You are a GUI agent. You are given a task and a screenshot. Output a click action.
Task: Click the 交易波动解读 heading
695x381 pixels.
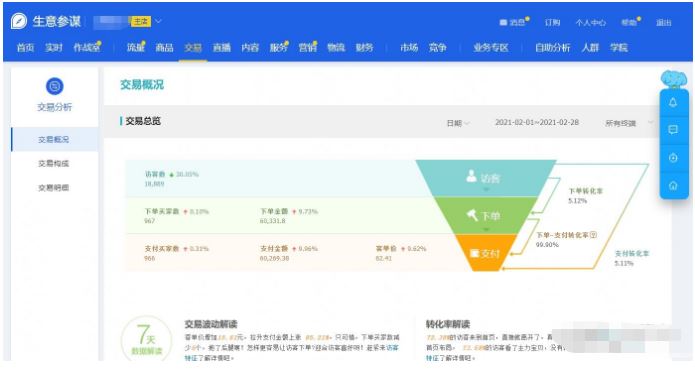coord(211,324)
